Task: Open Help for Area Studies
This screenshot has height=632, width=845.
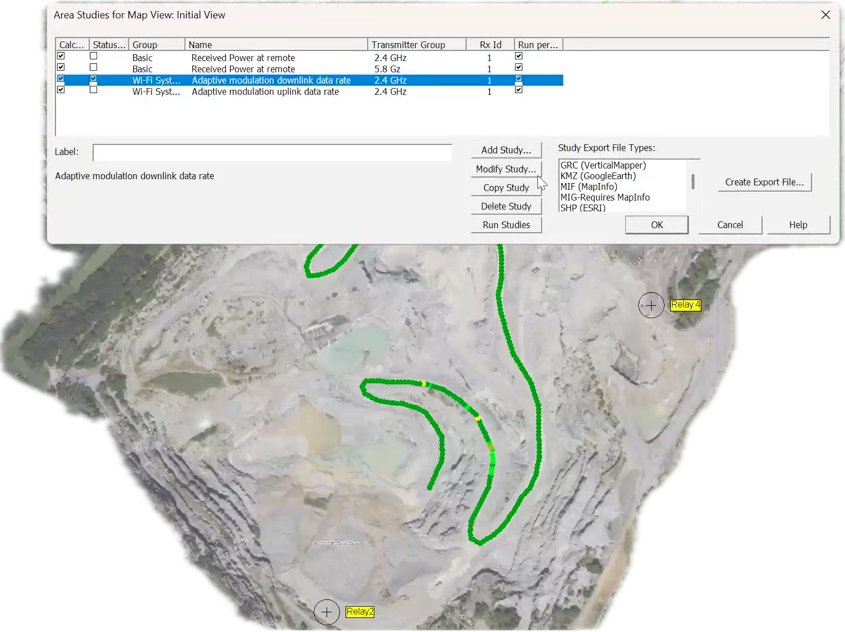Action: coord(798,225)
